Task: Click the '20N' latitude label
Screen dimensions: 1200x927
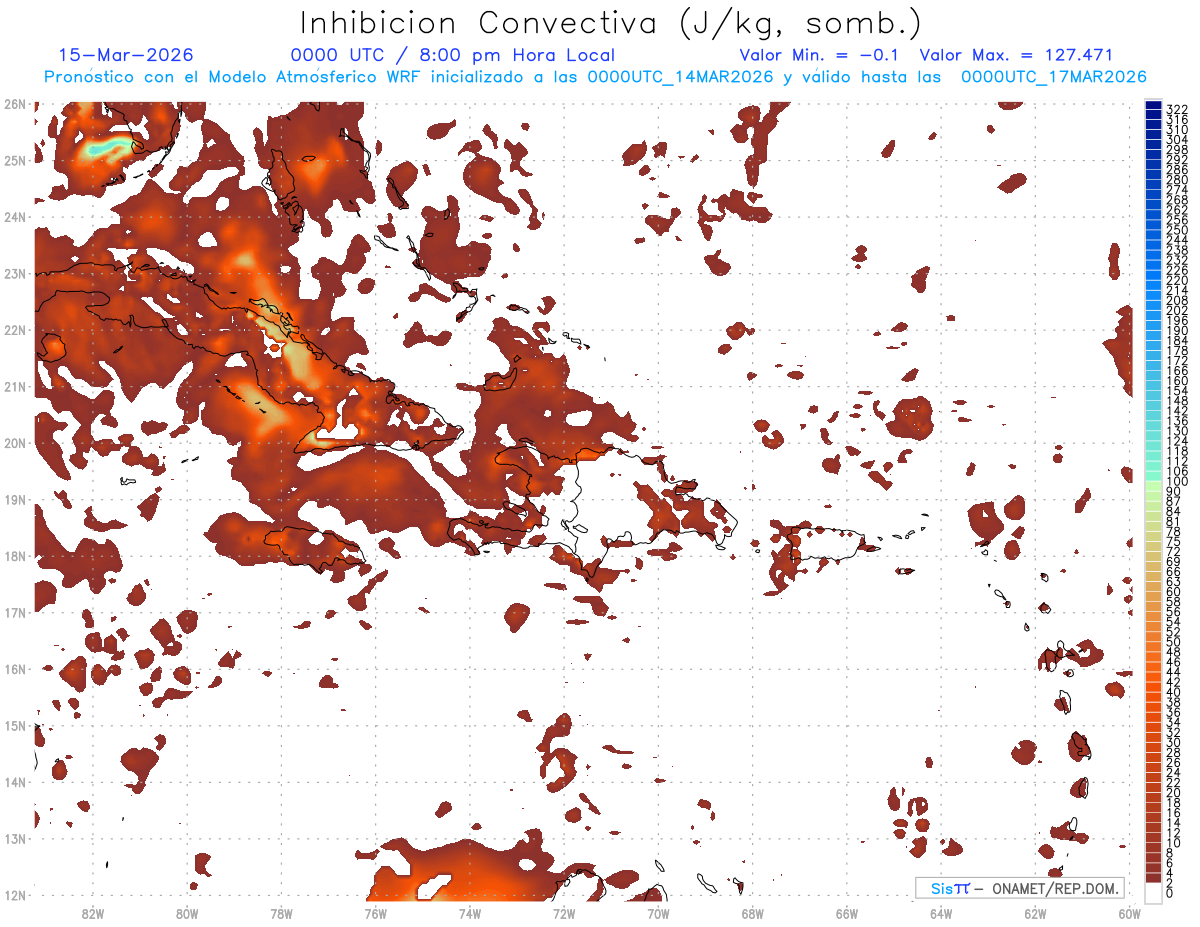Action: click(x=15, y=443)
